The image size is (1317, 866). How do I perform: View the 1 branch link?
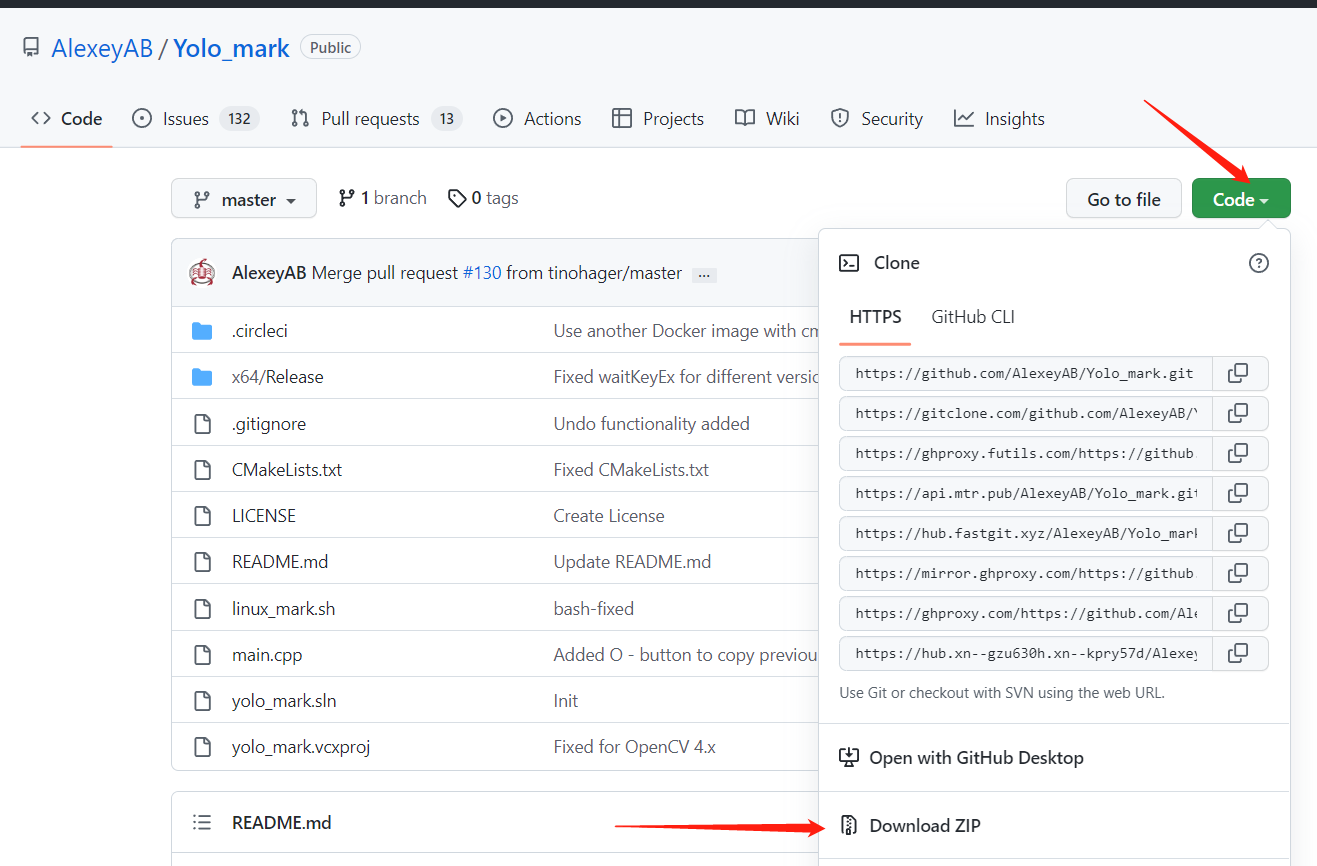pos(382,198)
